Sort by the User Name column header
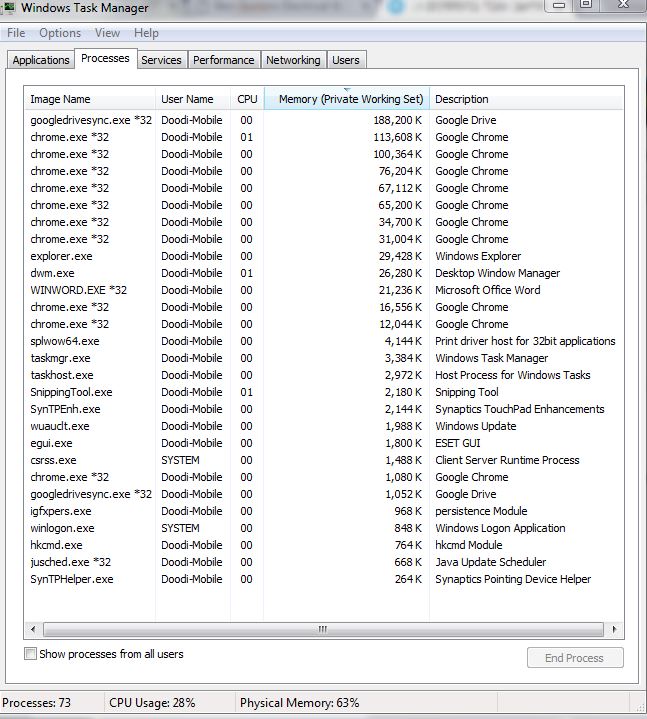The height and width of the screenshot is (719, 647). point(193,99)
